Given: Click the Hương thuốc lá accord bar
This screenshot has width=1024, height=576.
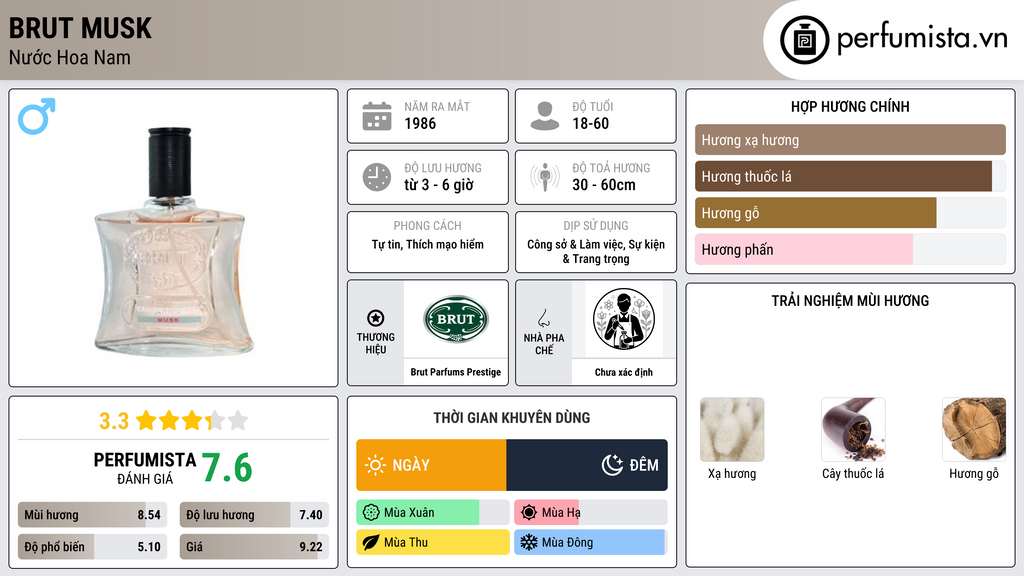Looking at the screenshot, I should click(x=850, y=176).
